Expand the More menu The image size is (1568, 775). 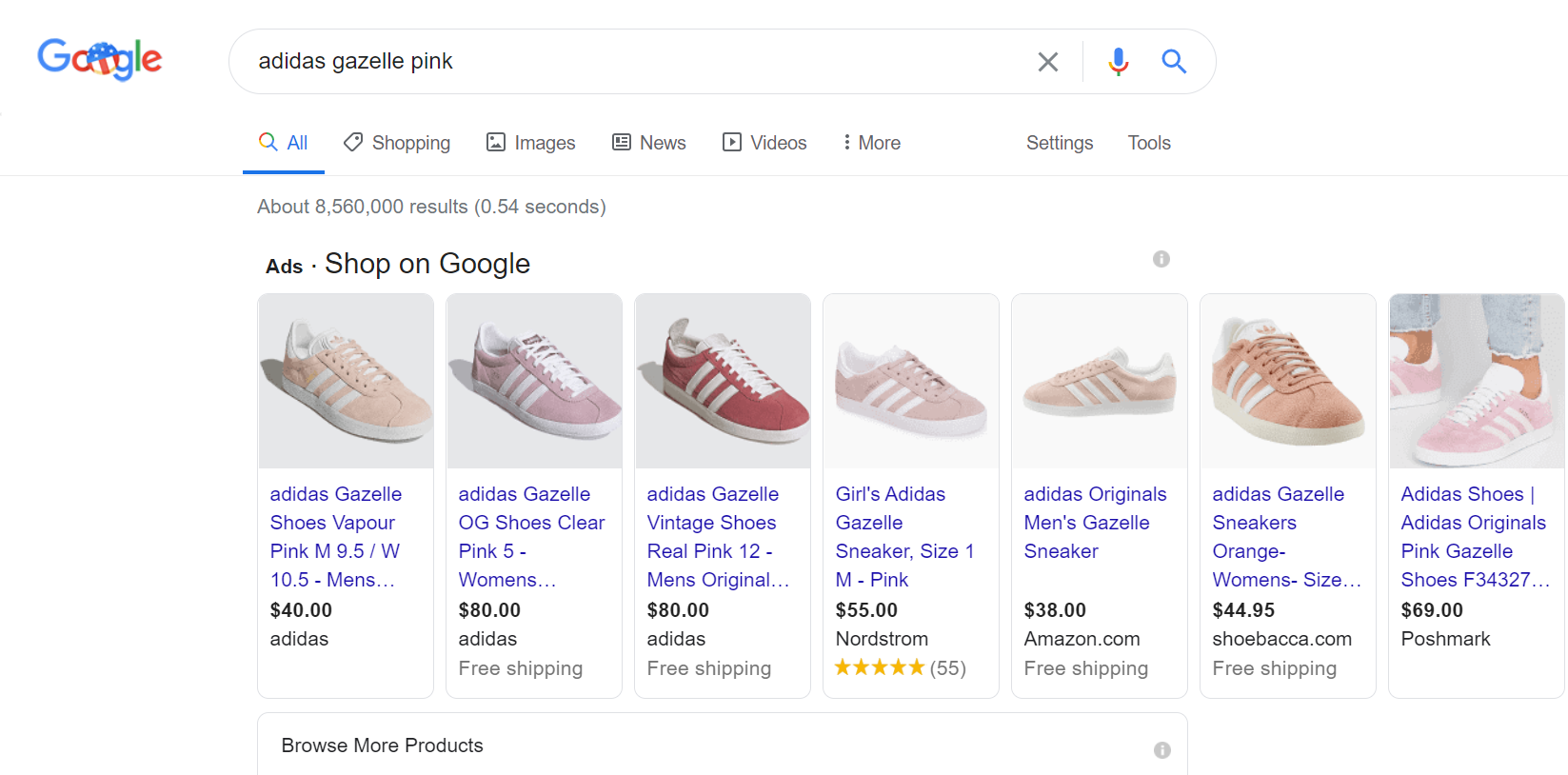tap(871, 143)
